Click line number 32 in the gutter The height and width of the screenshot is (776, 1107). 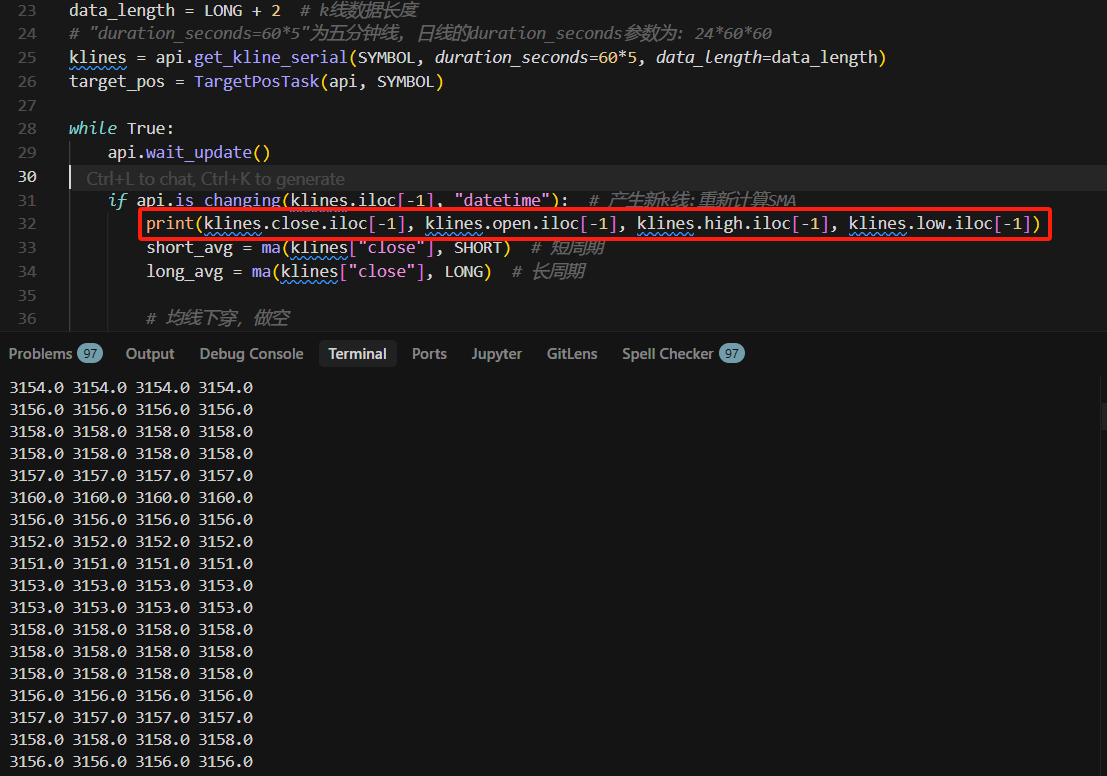[x=28, y=223]
